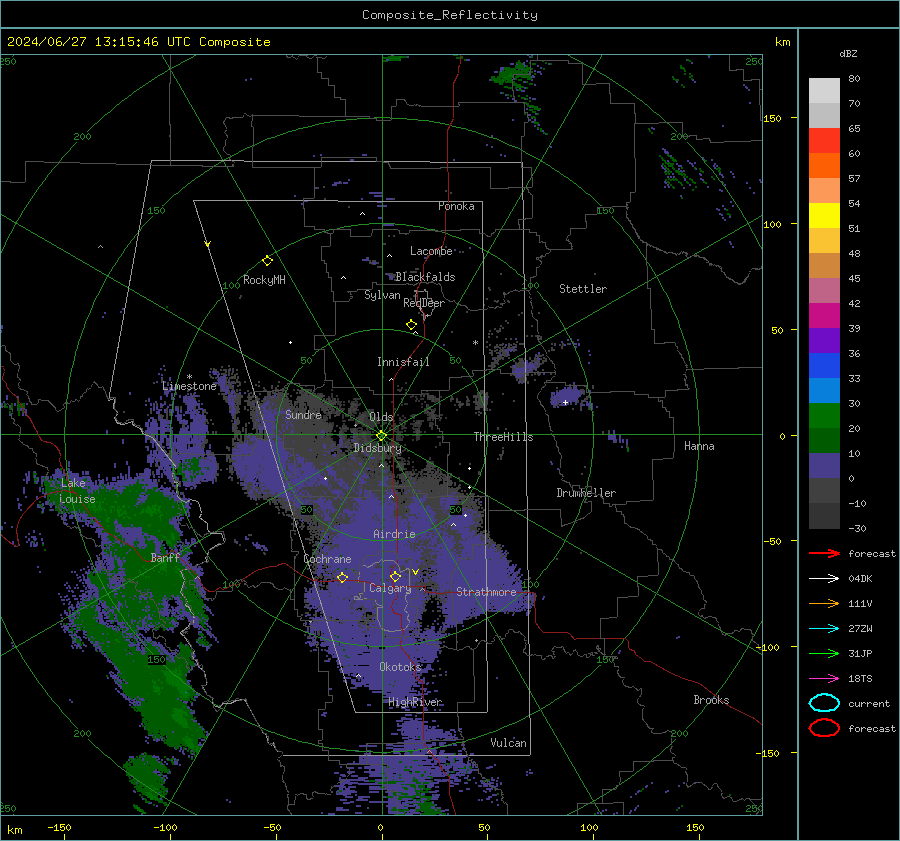
Task: Click the ThreeHills label
Action: click(x=503, y=437)
